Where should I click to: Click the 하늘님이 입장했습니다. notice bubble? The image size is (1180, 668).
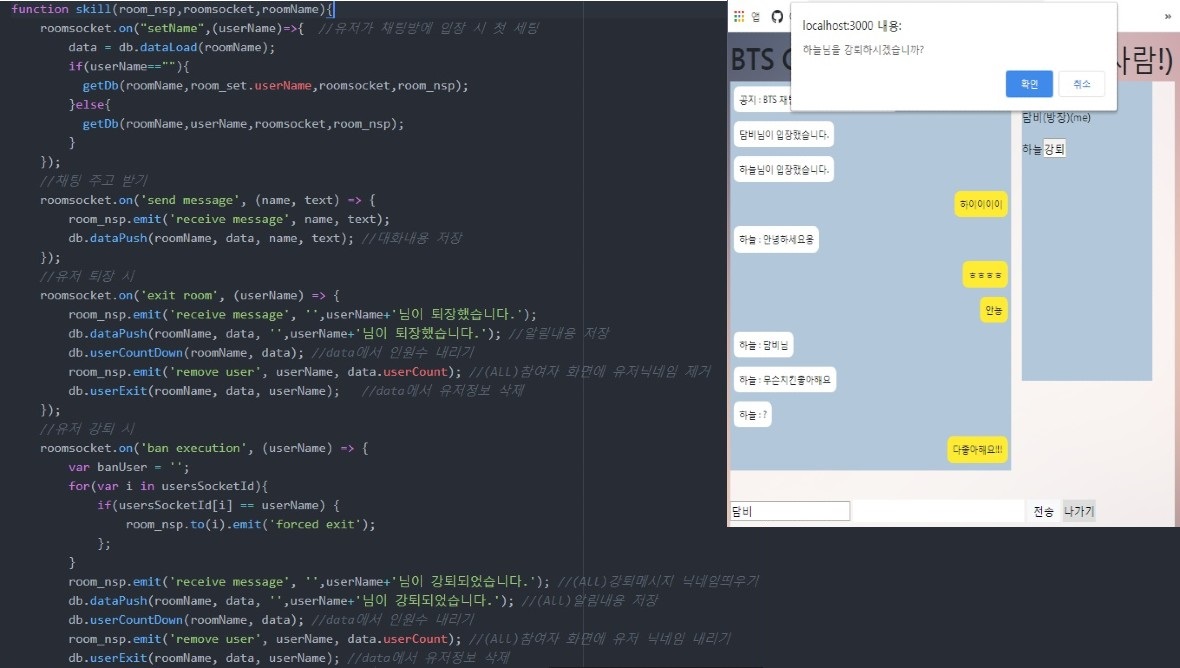(783, 170)
